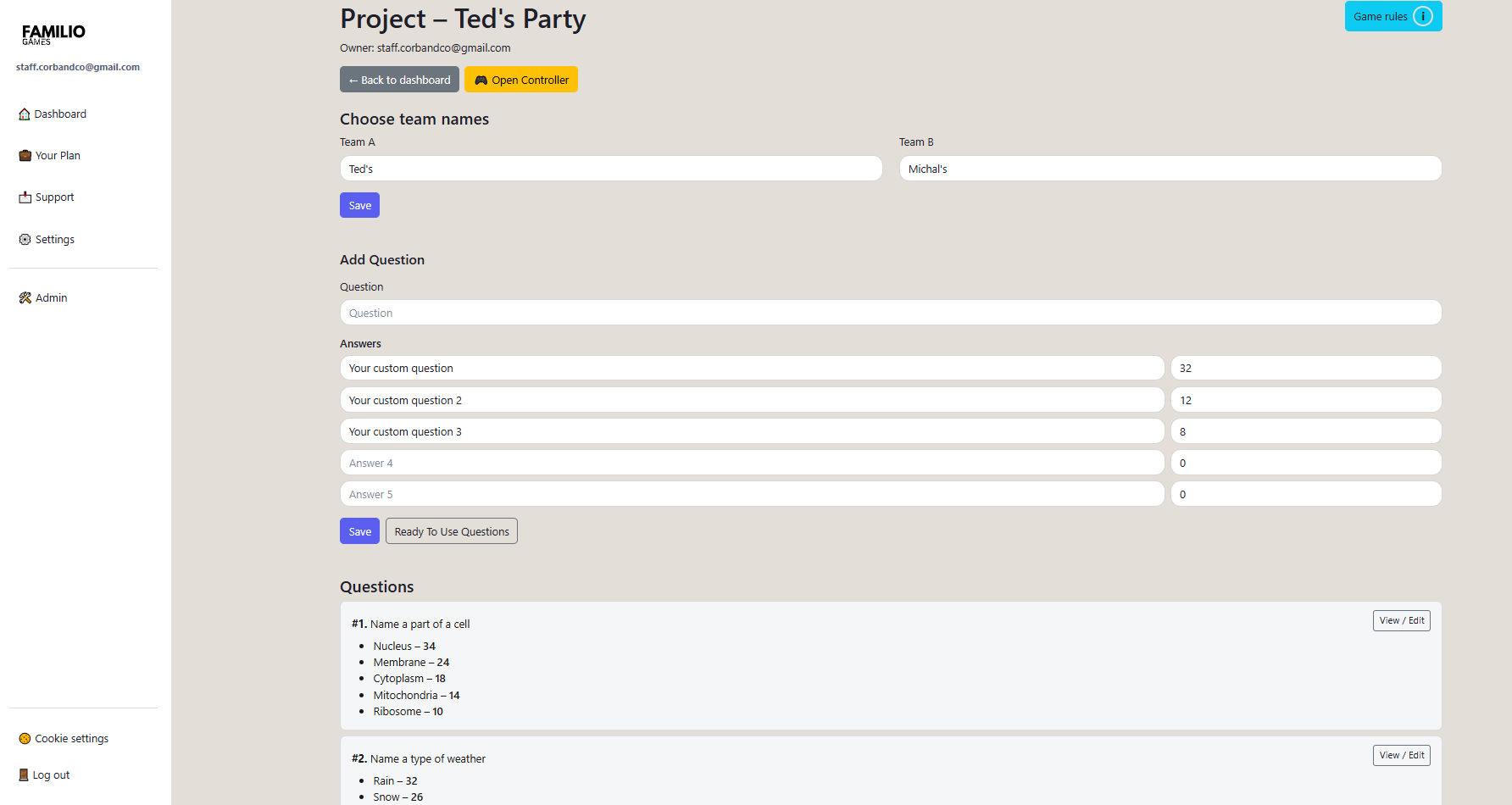Viewport: 1512px width, 805px height.
Task: Click the 'Rain – 32' answer text
Action: point(395,781)
